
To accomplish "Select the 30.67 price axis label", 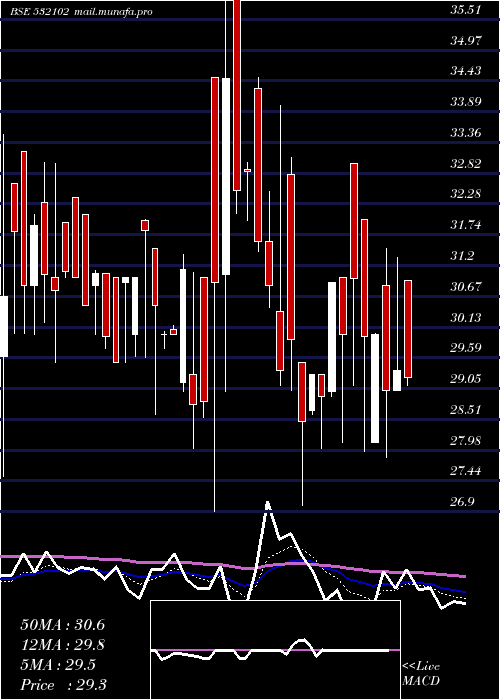I will [x=466, y=286].
